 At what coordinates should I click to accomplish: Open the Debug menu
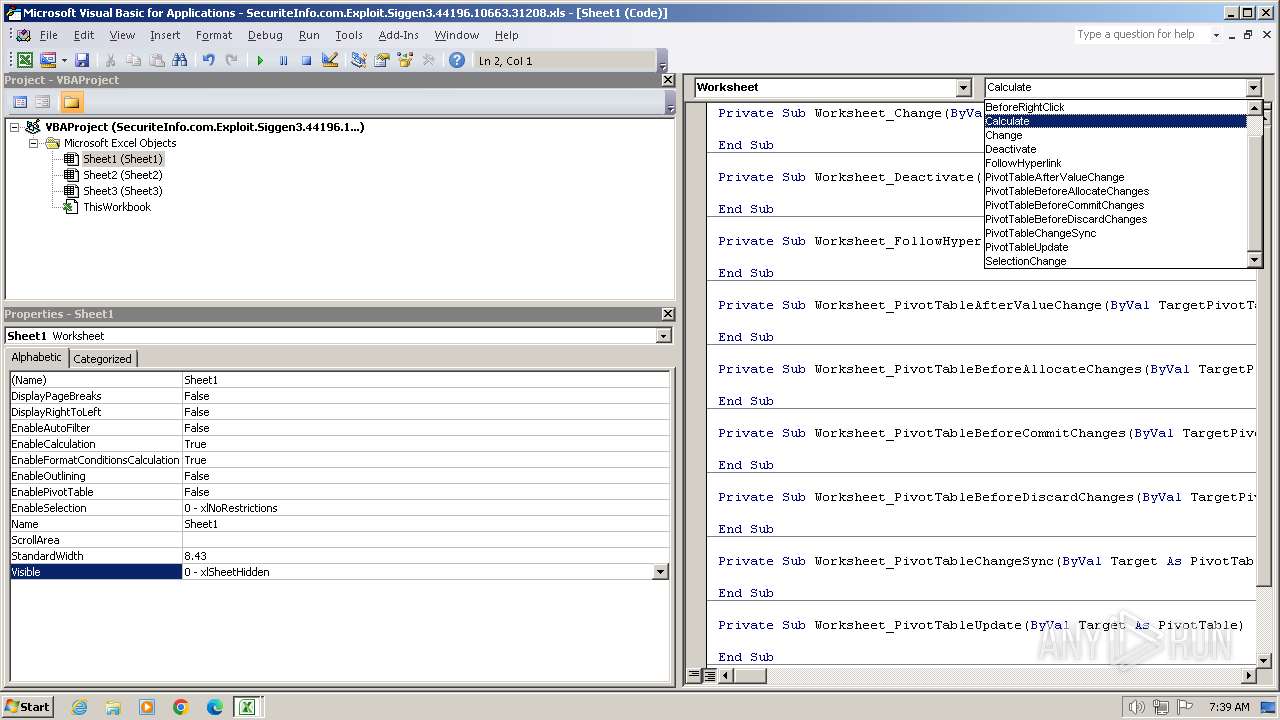tap(265, 35)
